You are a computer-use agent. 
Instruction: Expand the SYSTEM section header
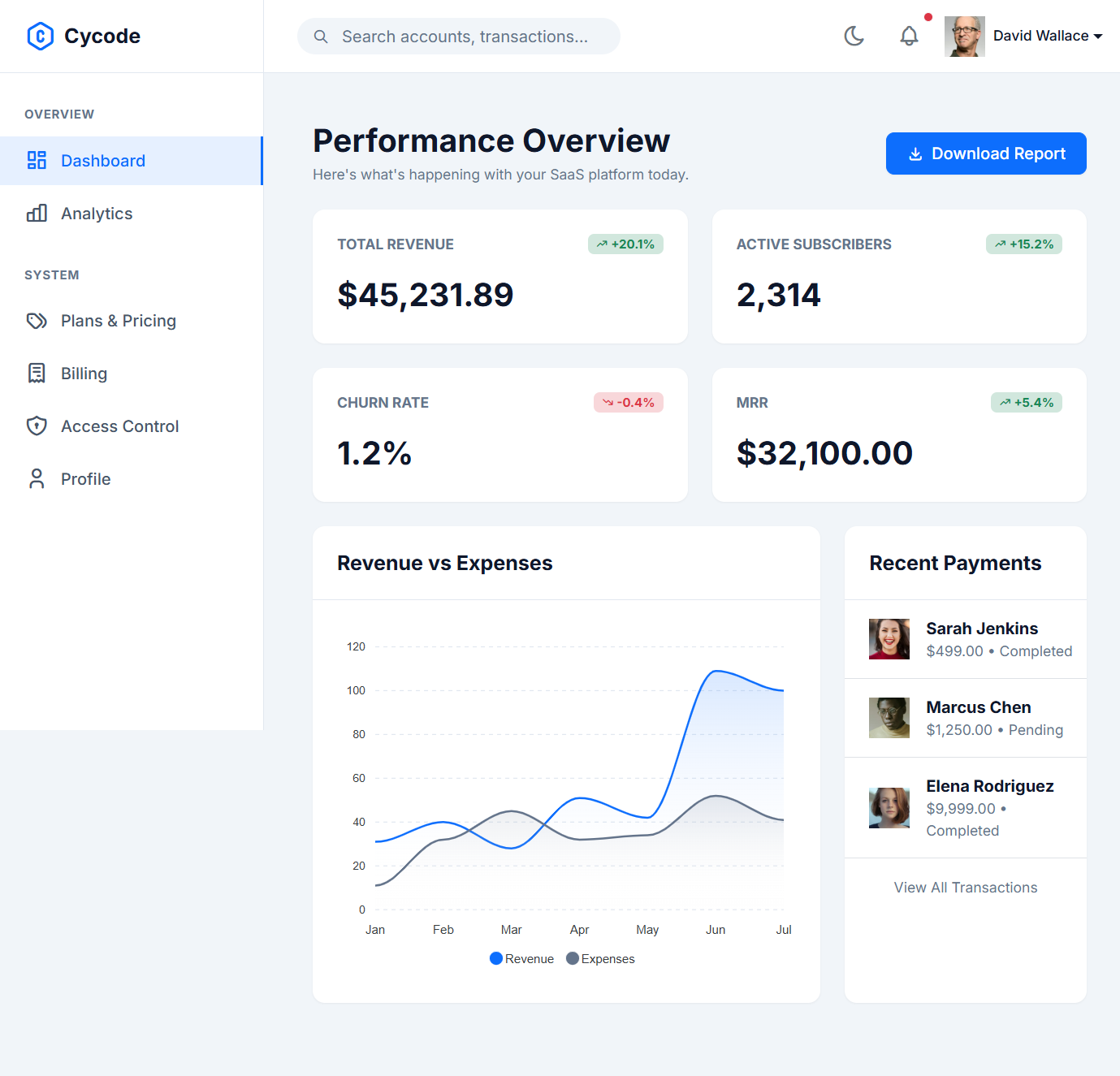[x=51, y=274]
